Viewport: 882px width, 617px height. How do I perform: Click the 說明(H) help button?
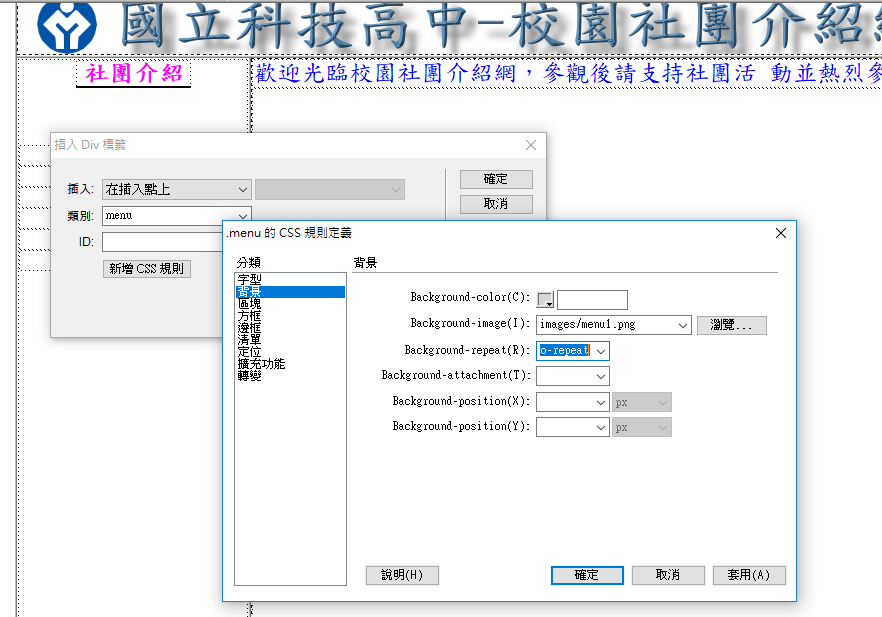(x=402, y=575)
